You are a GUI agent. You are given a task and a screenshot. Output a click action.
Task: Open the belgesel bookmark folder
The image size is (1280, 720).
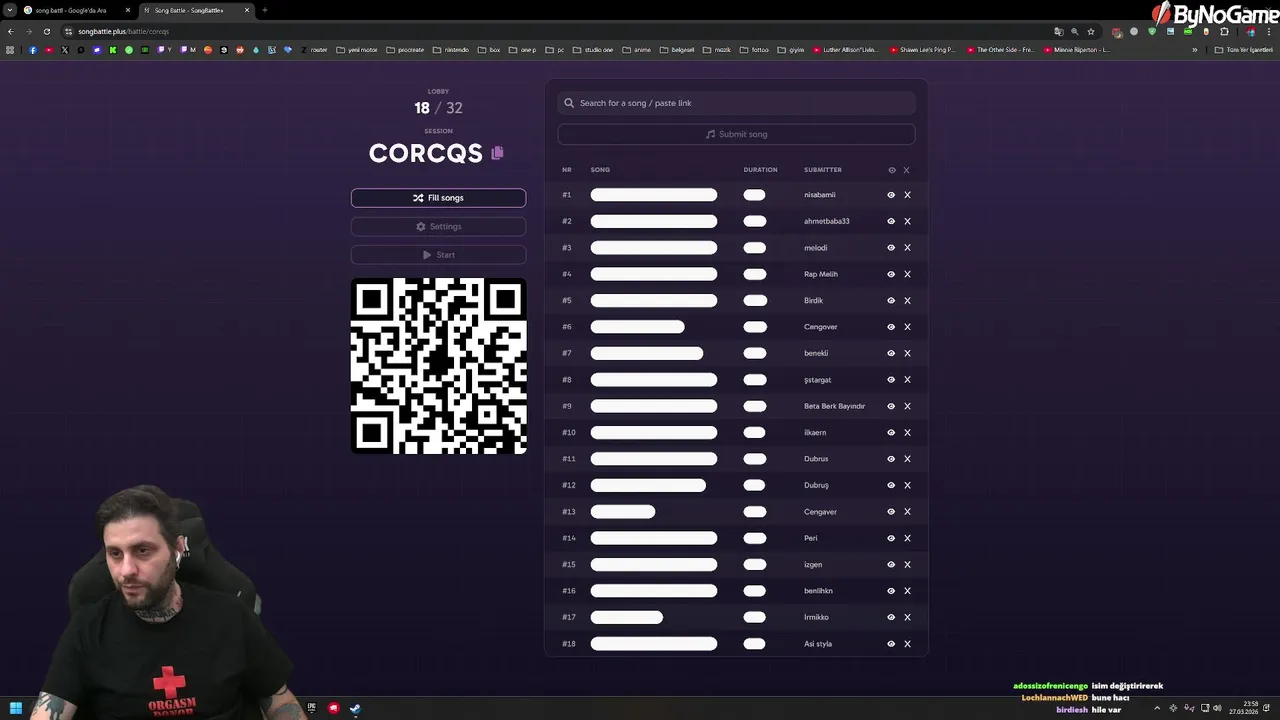click(677, 49)
